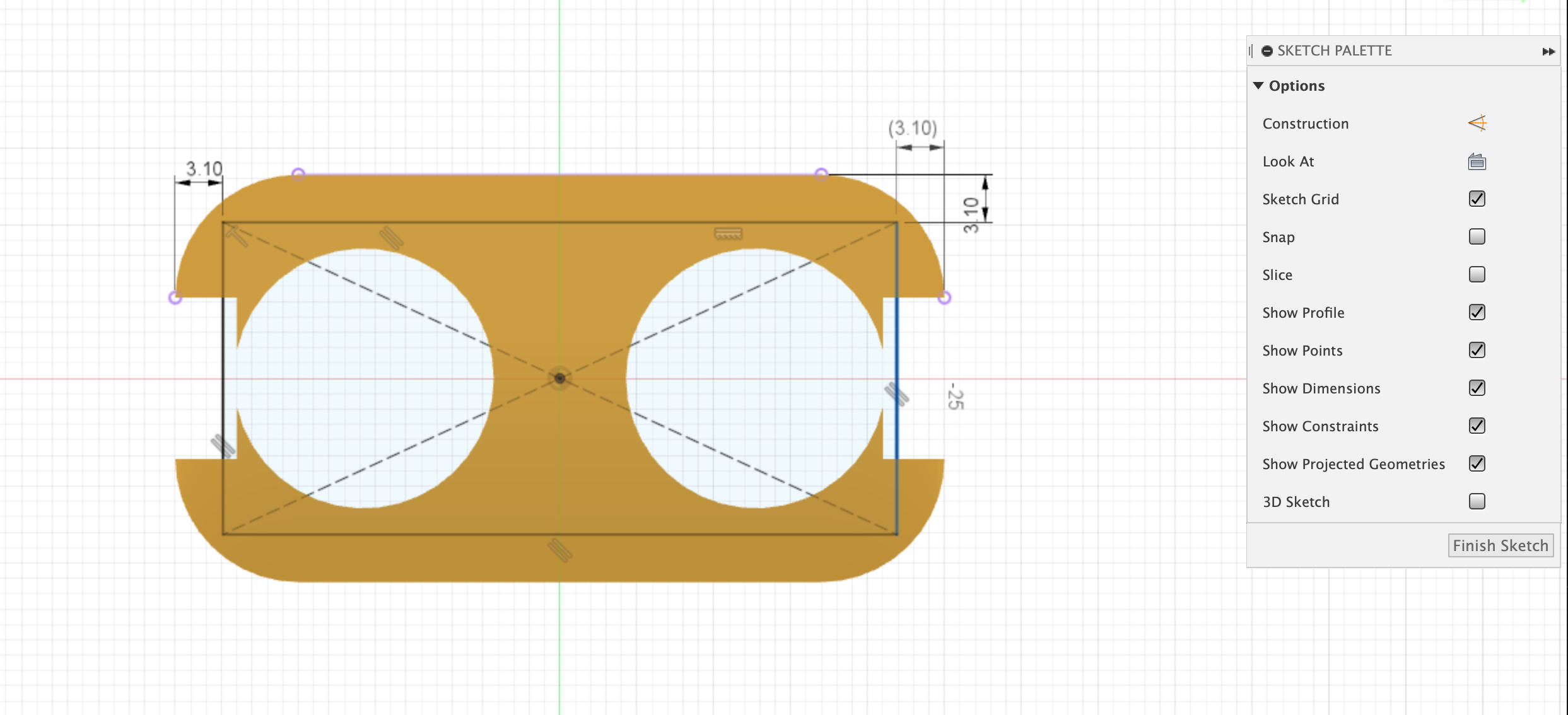Click the top-left purple arc endpoint
Image resolution: width=1568 pixels, height=715 pixels.
click(298, 173)
